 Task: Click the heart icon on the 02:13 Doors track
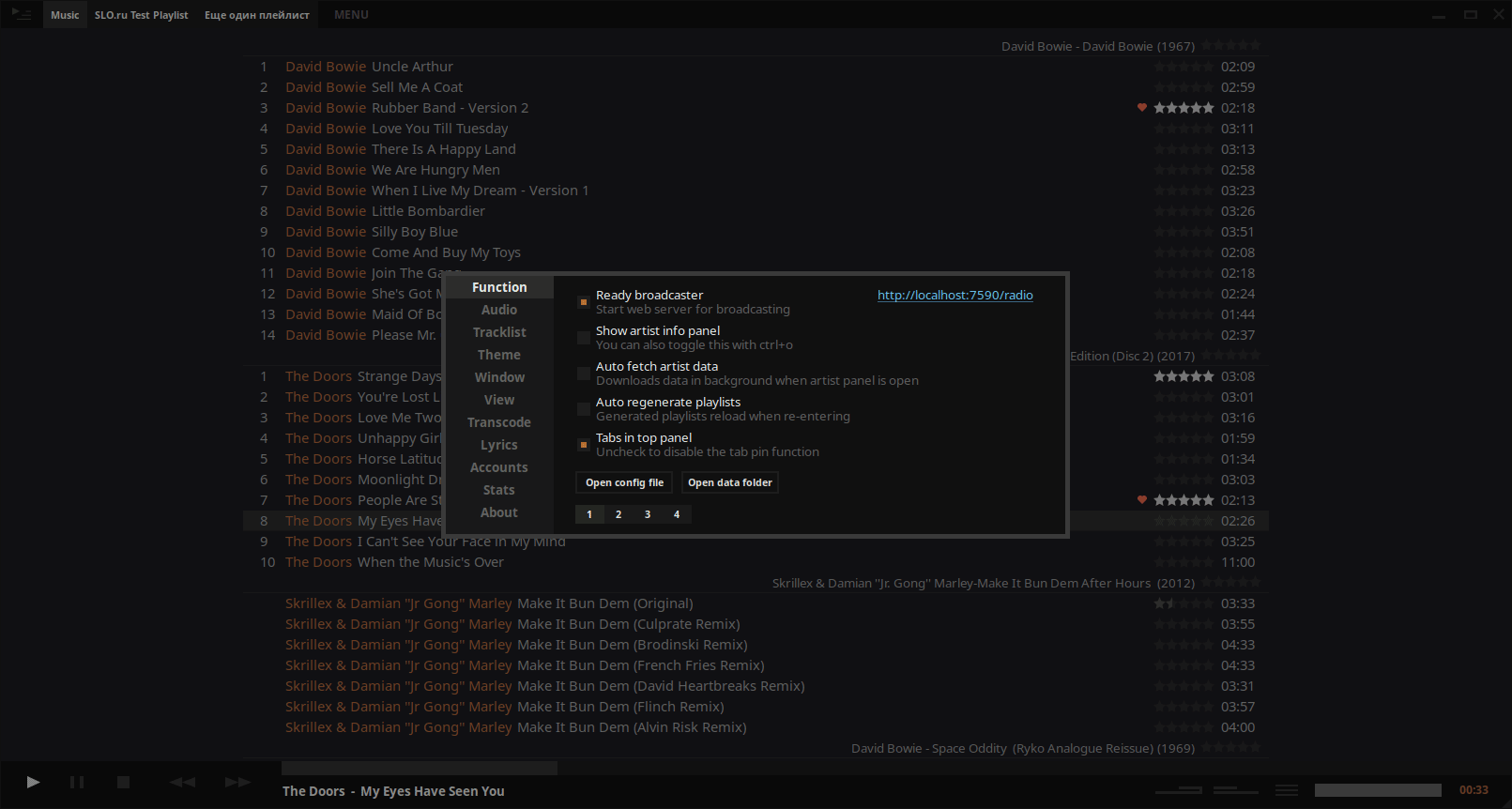(1142, 500)
